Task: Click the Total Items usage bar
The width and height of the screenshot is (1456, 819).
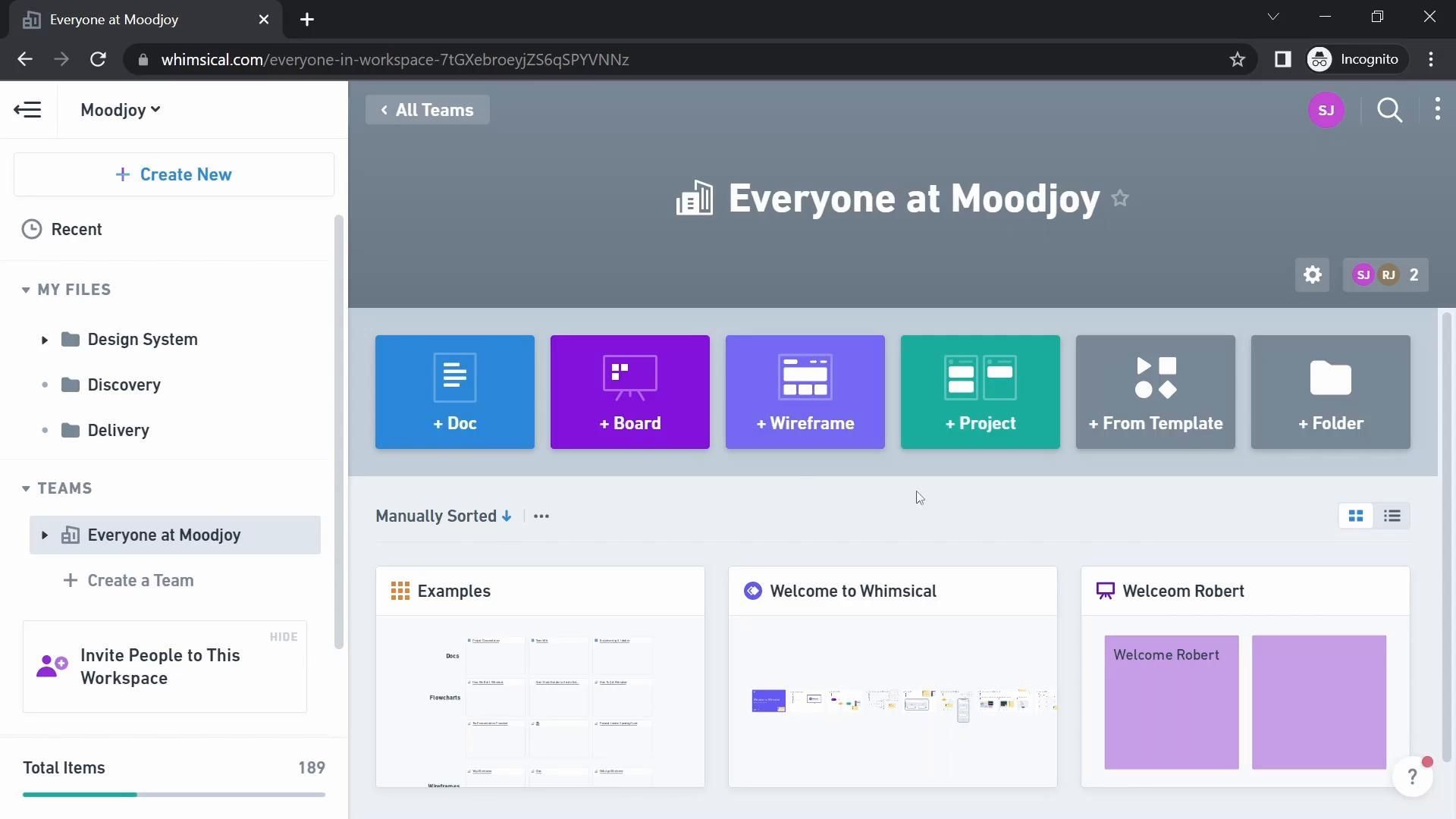Action: [x=174, y=794]
